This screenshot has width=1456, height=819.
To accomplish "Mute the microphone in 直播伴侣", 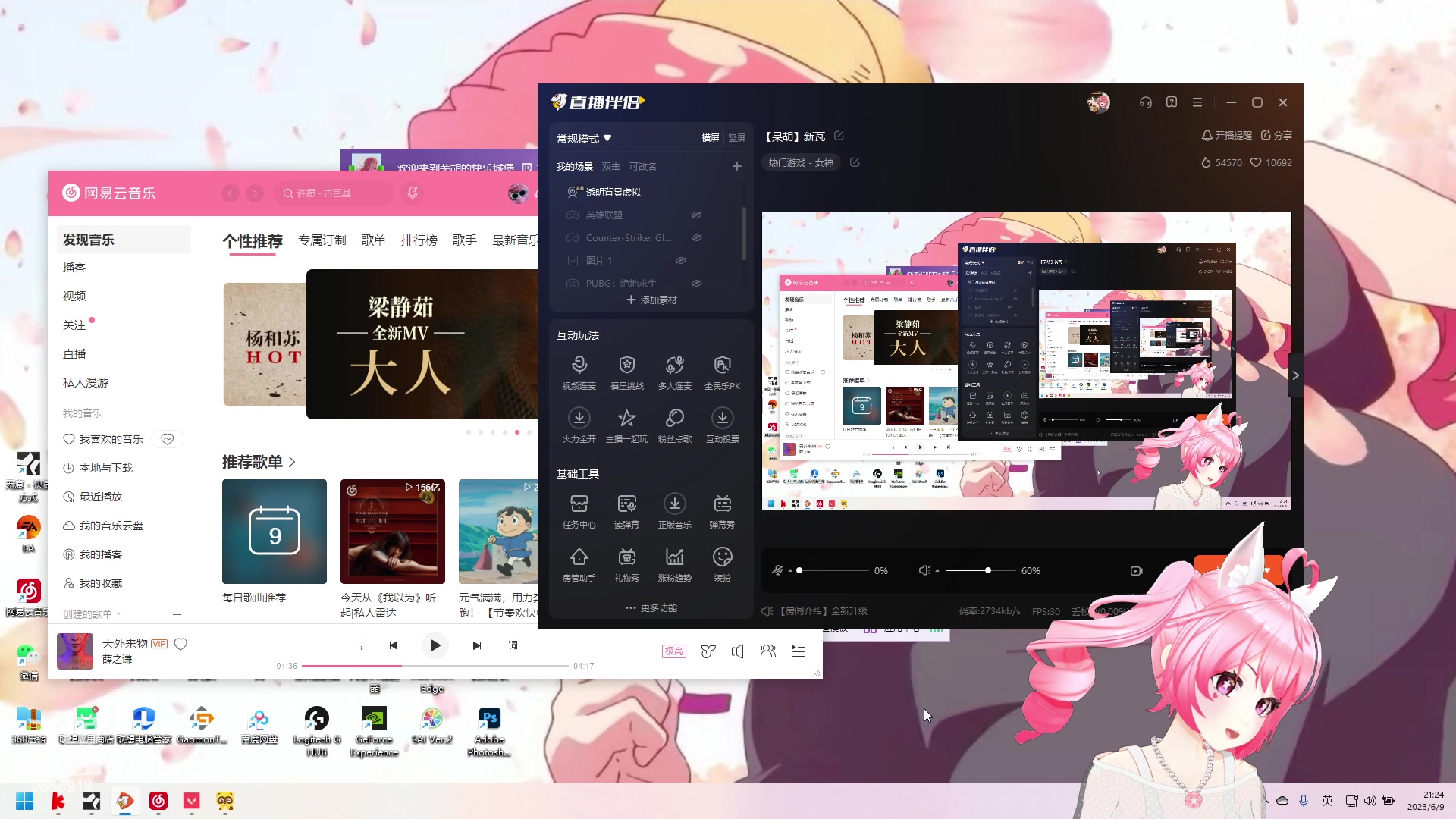I will pos(777,570).
